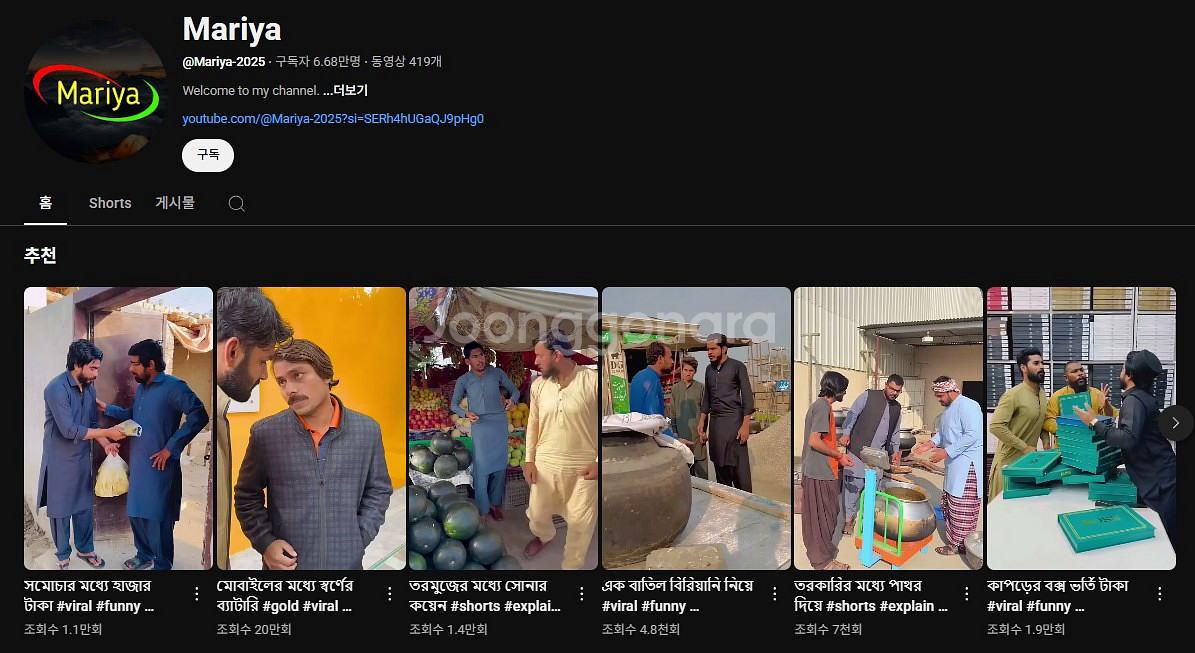This screenshot has height=653, width=1195.
Task: Switch to the Shorts tab
Action: [110, 203]
